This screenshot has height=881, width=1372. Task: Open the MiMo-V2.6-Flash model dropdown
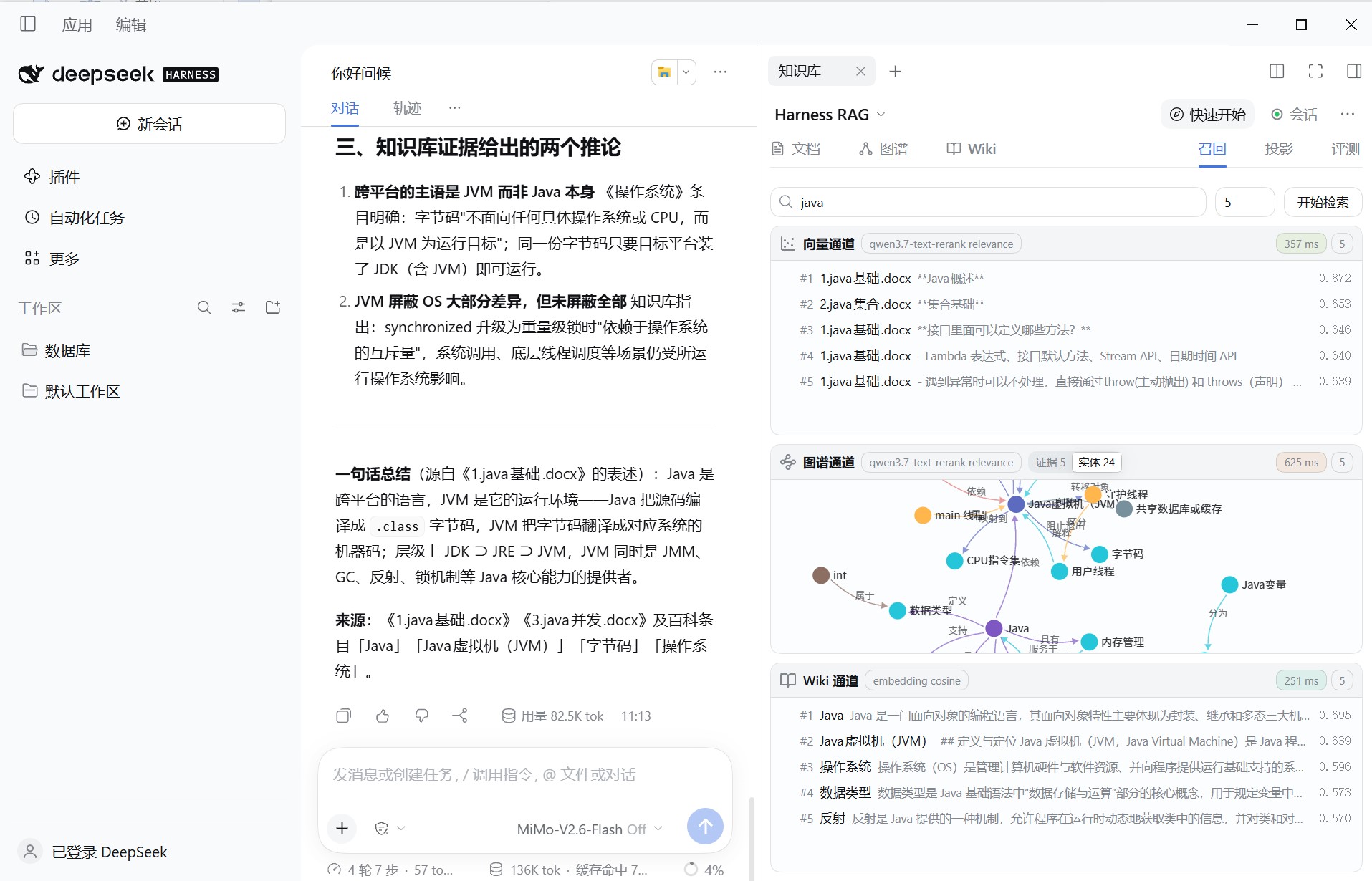[x=589, y=829]
